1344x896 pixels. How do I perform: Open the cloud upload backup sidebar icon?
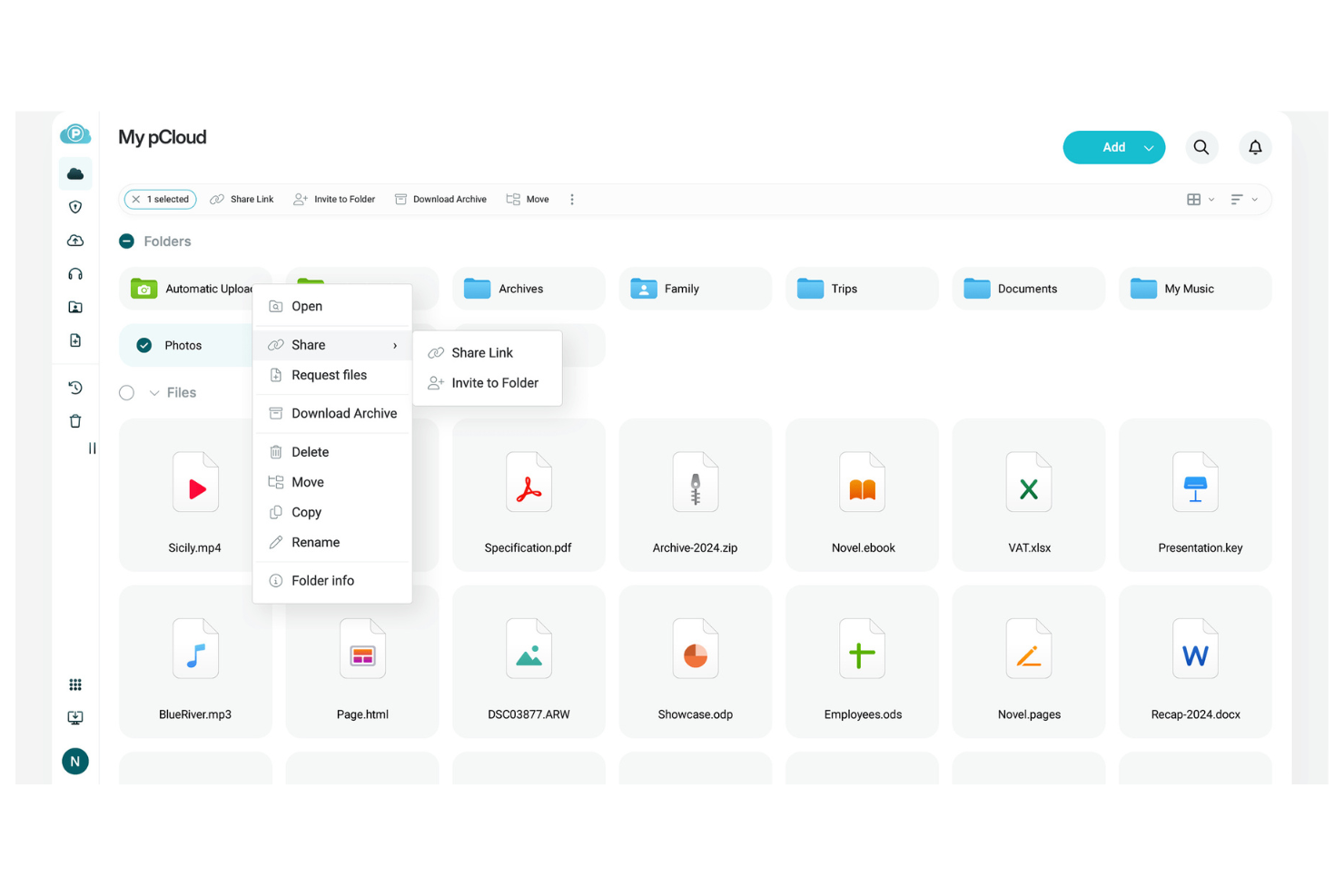(75, 241)
